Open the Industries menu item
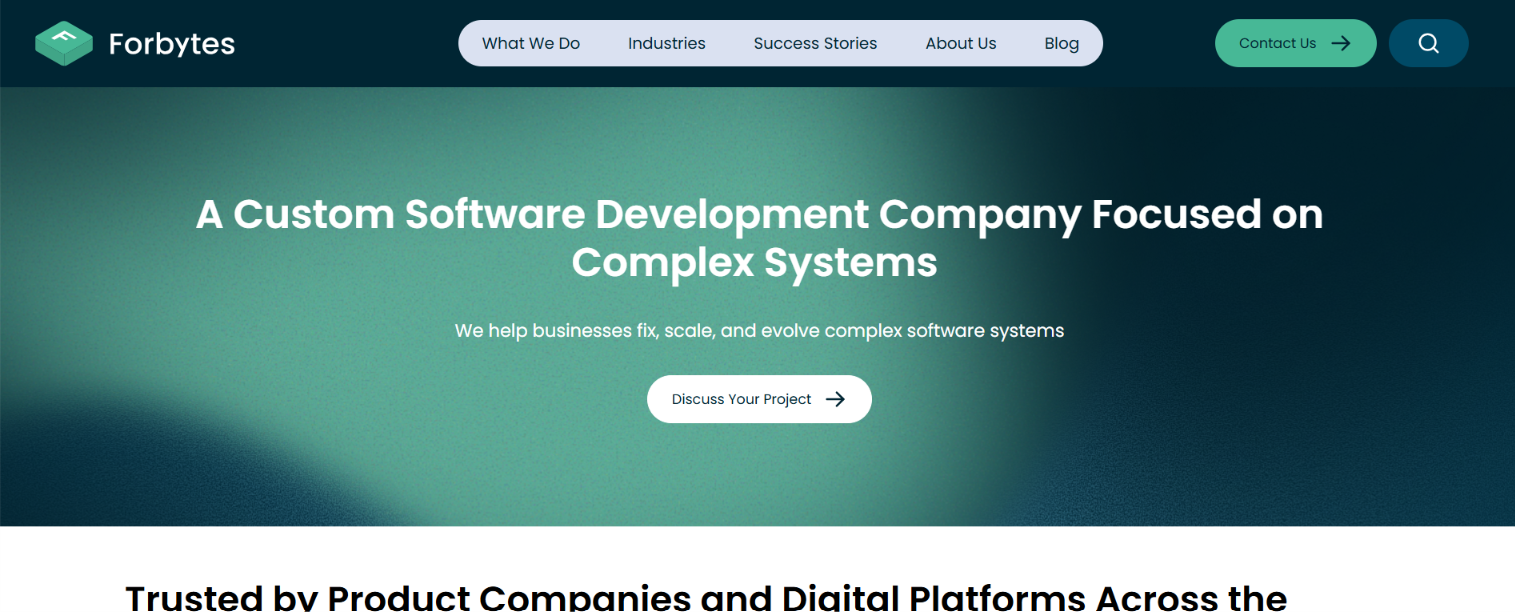This screenshot has width=1515, height=612. click(667, 43)
